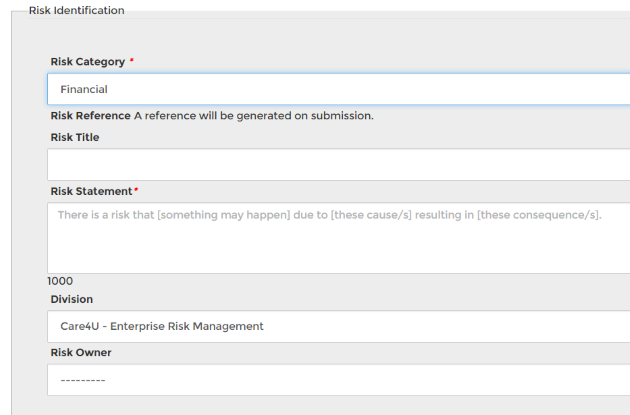Click the 1000 character counter
630x415 pixels.
(60, 282)
